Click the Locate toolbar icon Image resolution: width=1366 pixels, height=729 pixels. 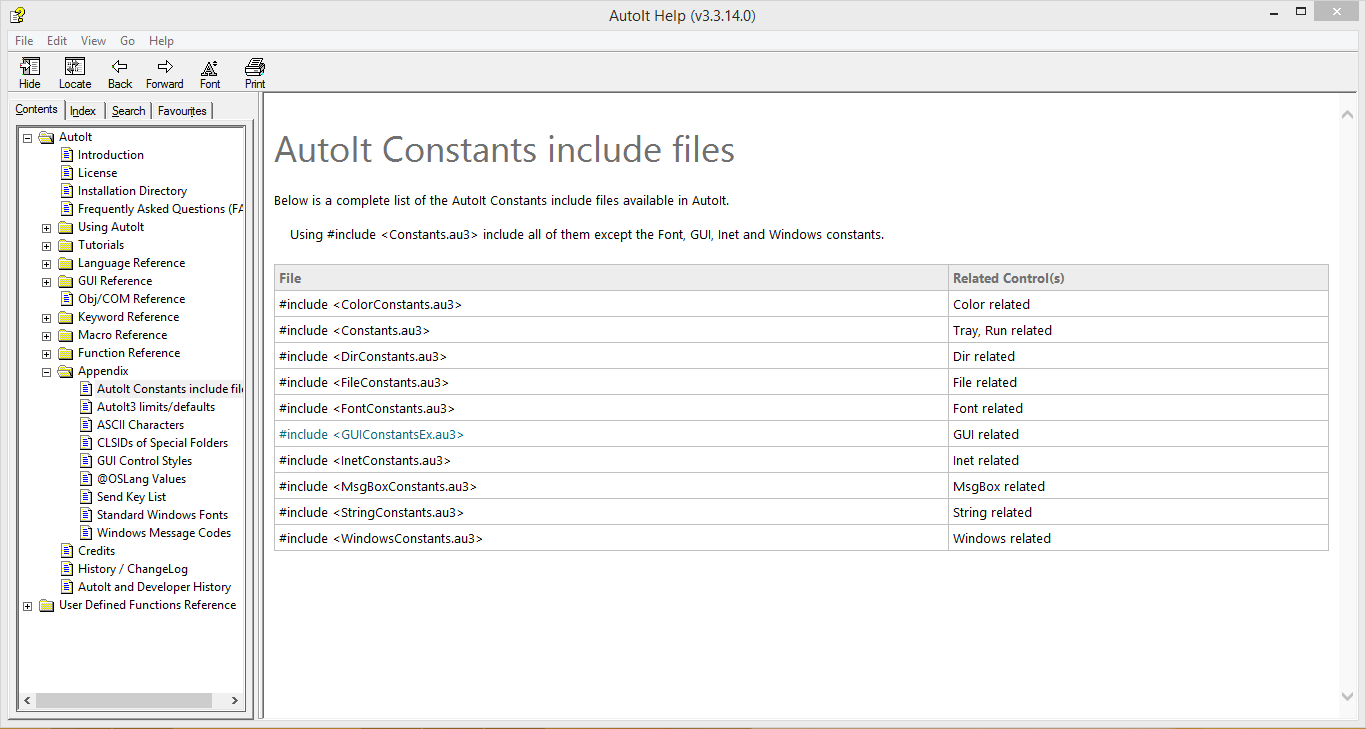pos(75,67)
